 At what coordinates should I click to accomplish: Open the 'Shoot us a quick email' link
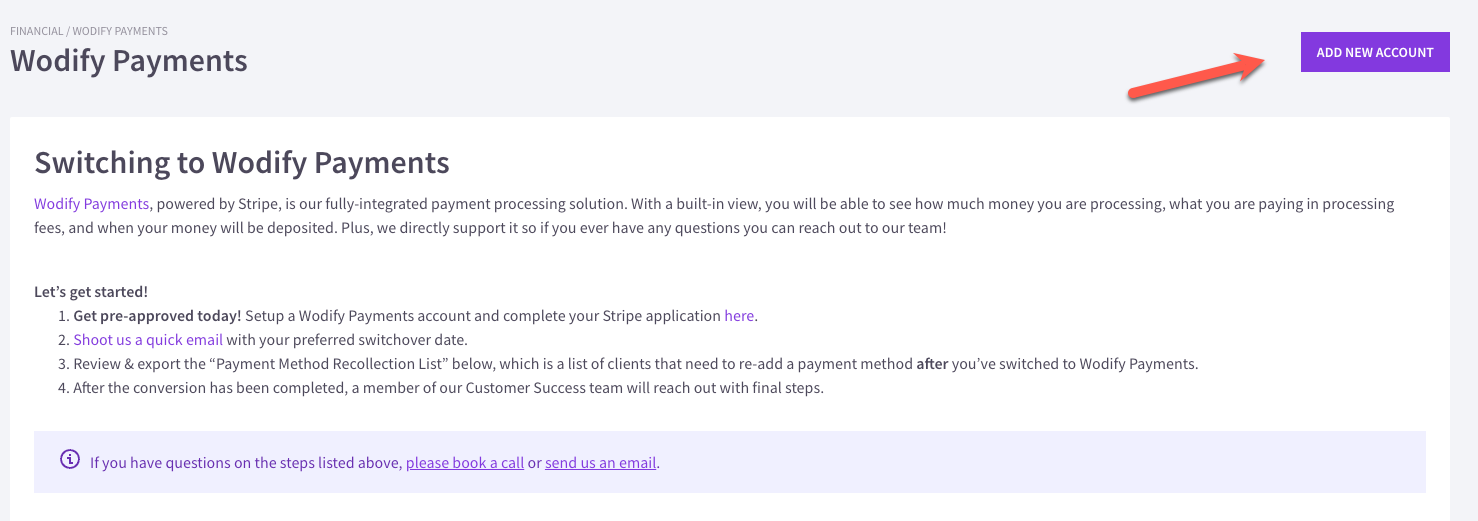coord(148,340)
